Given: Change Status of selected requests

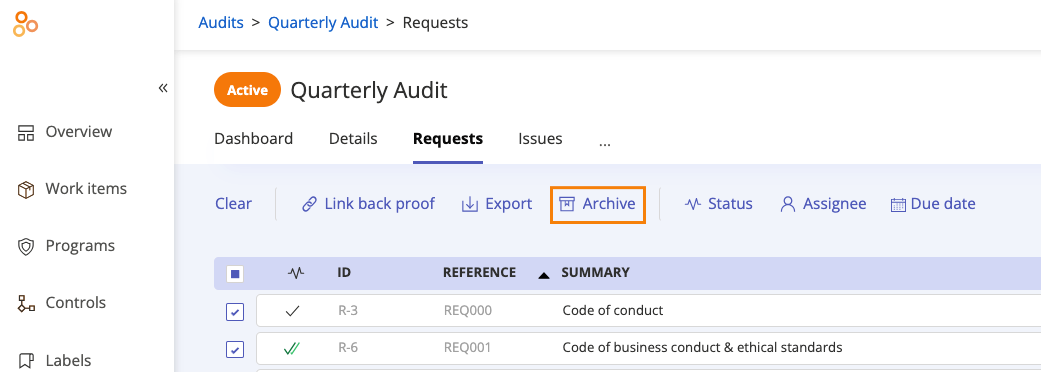Looking at the screenshot, I should click(x=718, y=204).
